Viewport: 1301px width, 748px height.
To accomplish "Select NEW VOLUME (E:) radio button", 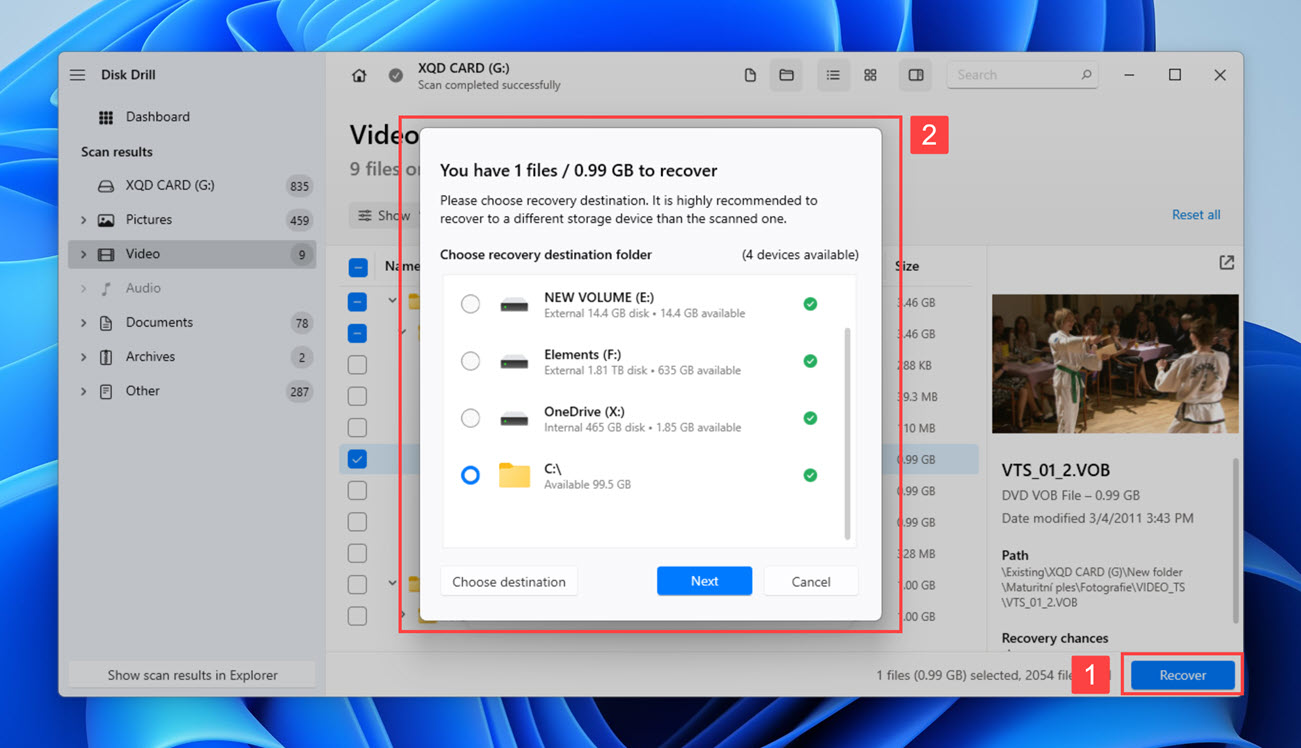I will (470, 304).
